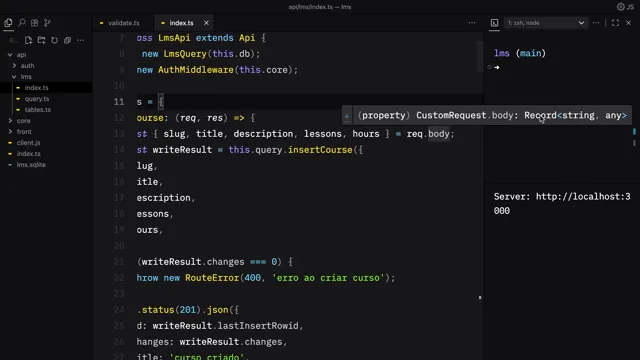Click writeResult.lastInsertRowid on line 25
Image resolution: width=640 pixels, height=360 pixels.
coord(225,326)
